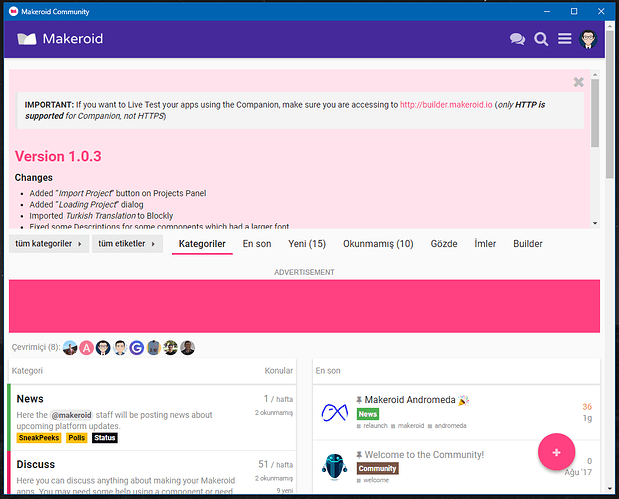The image size is (619, 499).
Task: Click the Makeroid Andromeda topic avatar icon
Action: point(334,411)
